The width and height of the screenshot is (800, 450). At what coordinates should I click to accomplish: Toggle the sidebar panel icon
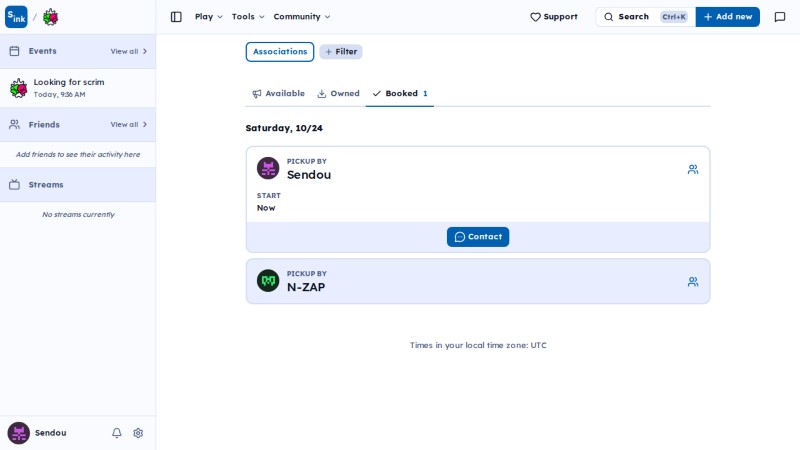coord(176,17)
